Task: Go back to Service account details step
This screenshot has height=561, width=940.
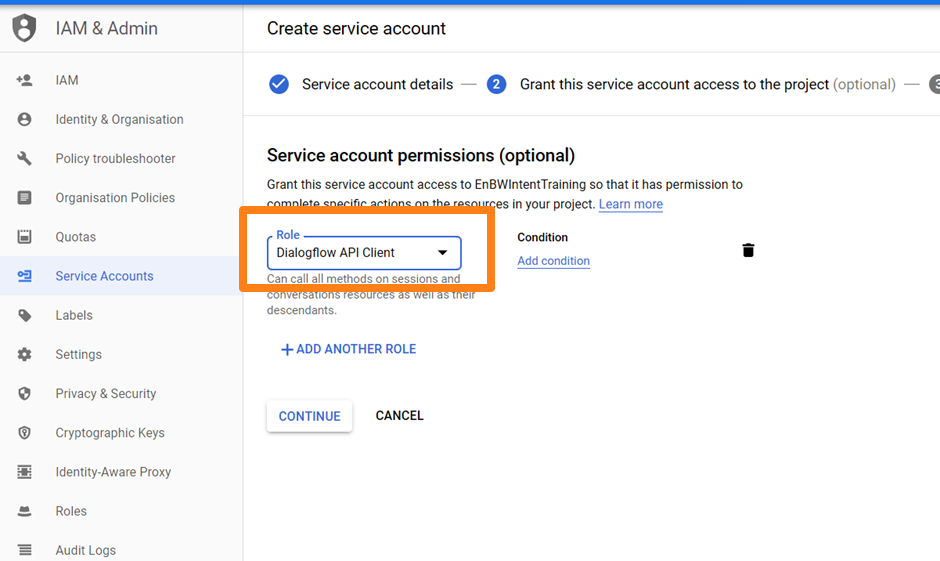Action: 377,85
